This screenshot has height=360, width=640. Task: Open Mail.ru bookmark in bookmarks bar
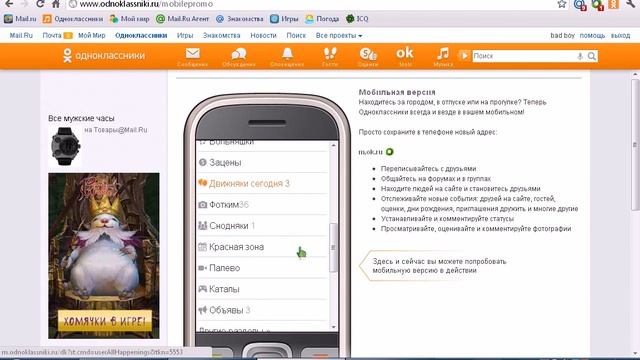[x=20, y=19]
